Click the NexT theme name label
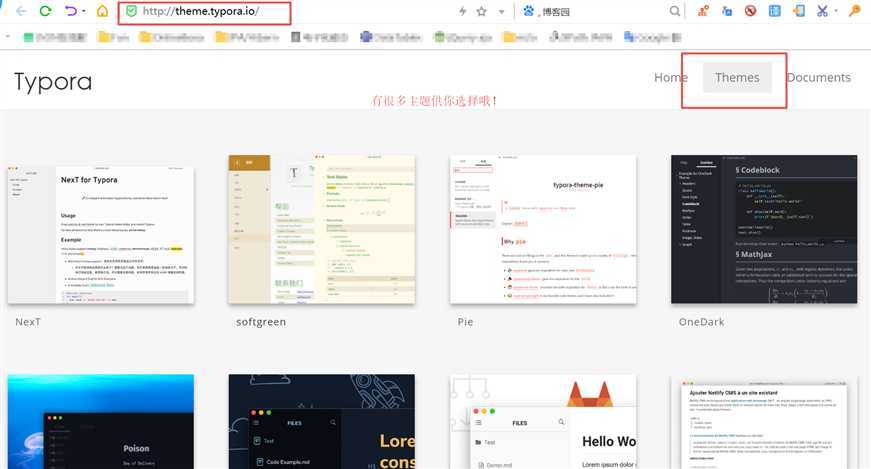The height and width of the screenshot is (469, 871). click(28, 322)
